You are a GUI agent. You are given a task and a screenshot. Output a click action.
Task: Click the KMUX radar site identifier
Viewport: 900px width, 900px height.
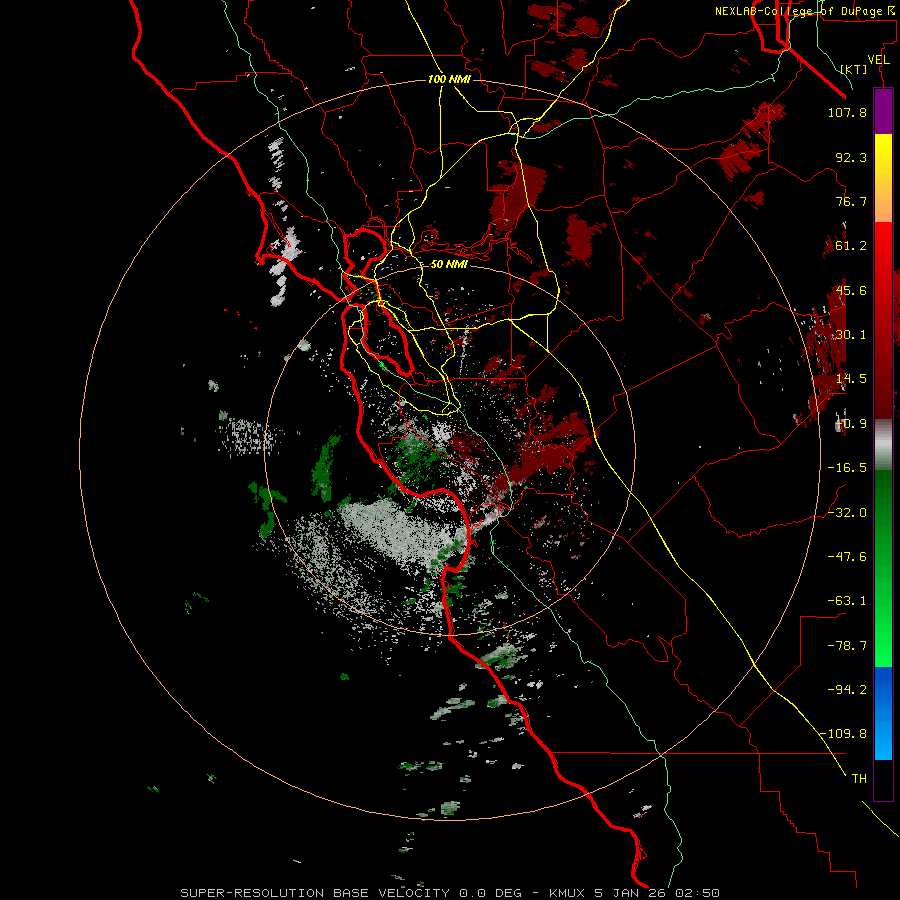coord(567,893)
